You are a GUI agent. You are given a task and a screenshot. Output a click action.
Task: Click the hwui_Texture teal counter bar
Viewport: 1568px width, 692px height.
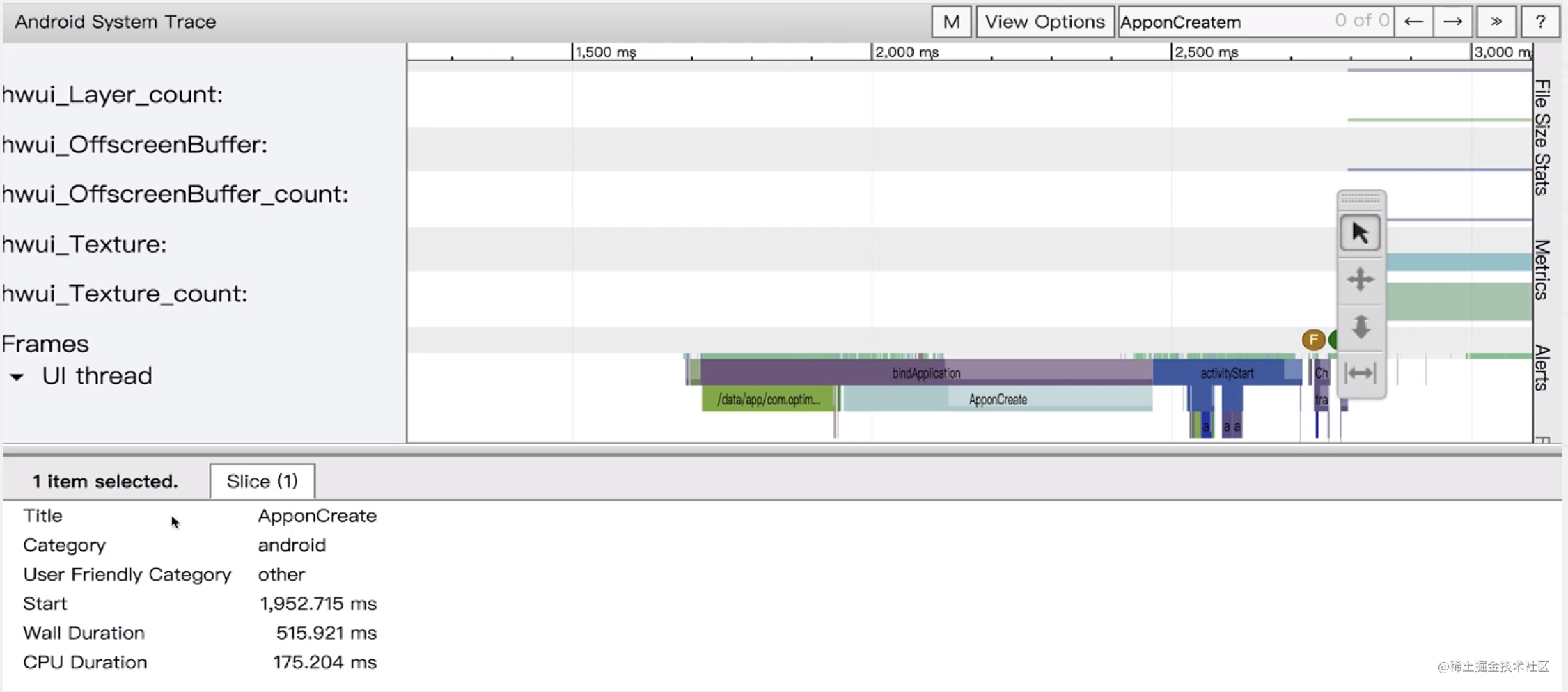click(1459, 262)
